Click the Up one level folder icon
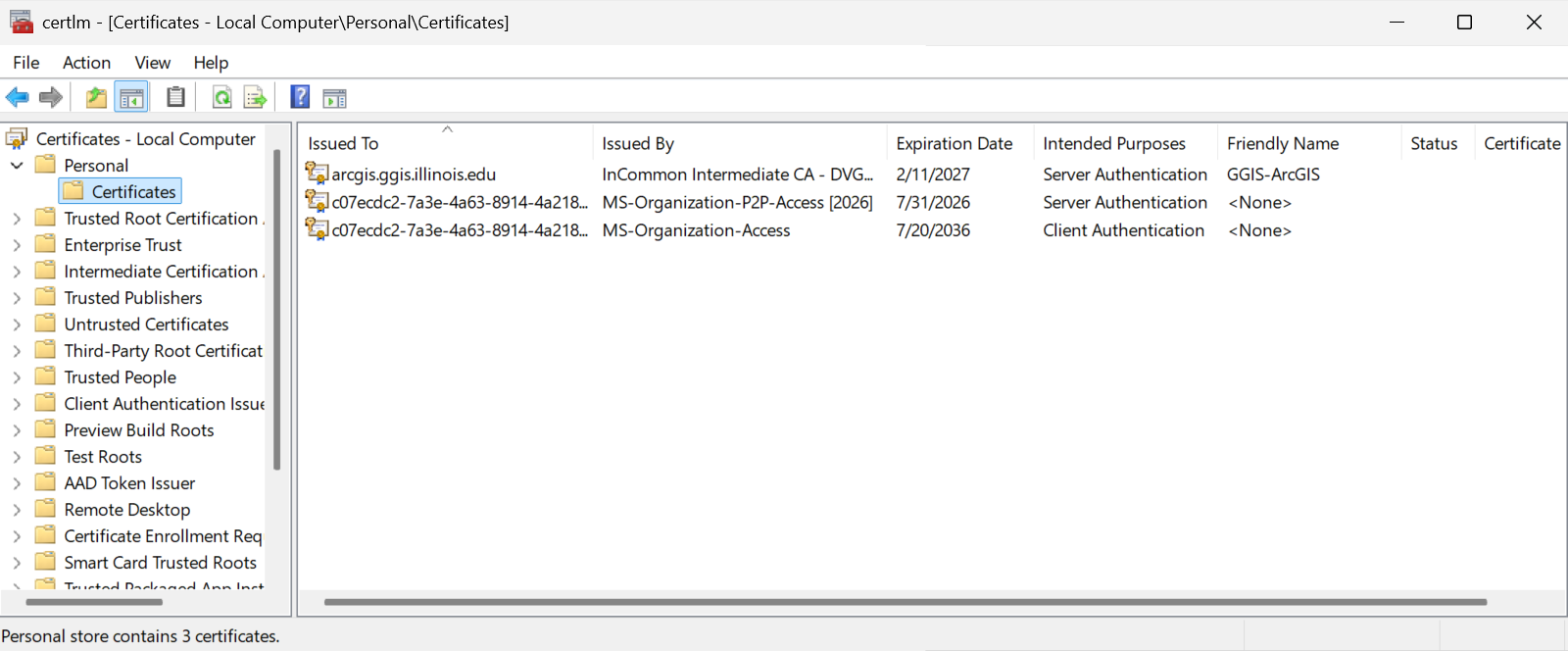The width and height of the screenshot is (1568, 651). coord(96,97)
